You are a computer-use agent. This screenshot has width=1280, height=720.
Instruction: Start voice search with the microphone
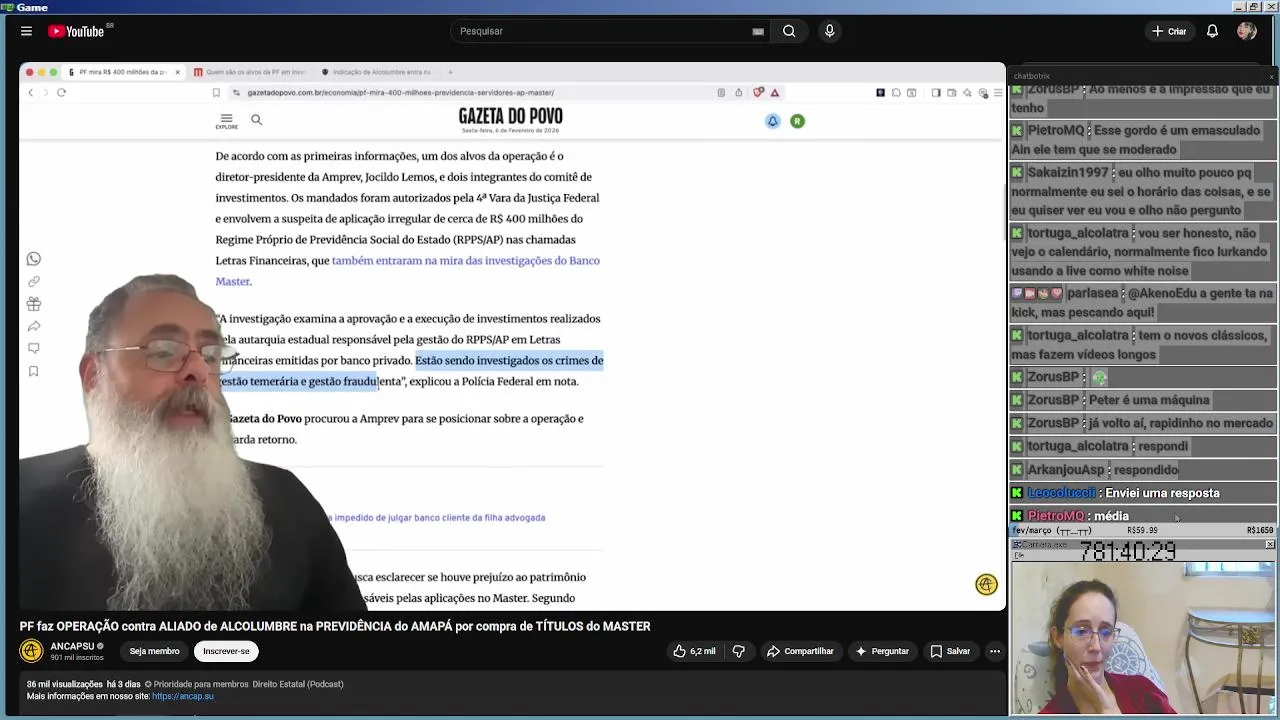click(829, 31)
